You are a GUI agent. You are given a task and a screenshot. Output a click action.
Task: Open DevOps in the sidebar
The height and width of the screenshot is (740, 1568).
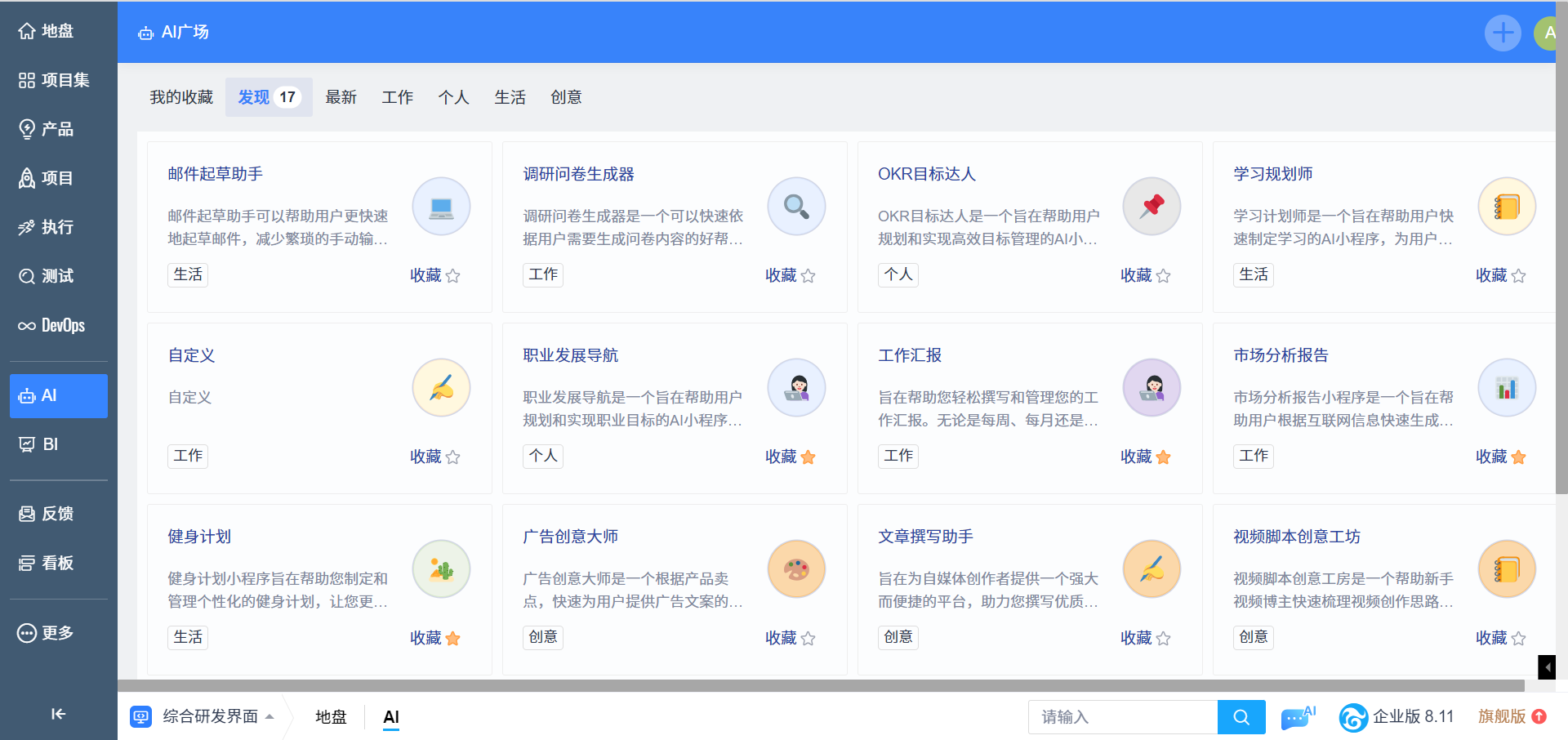coord(54,325)
